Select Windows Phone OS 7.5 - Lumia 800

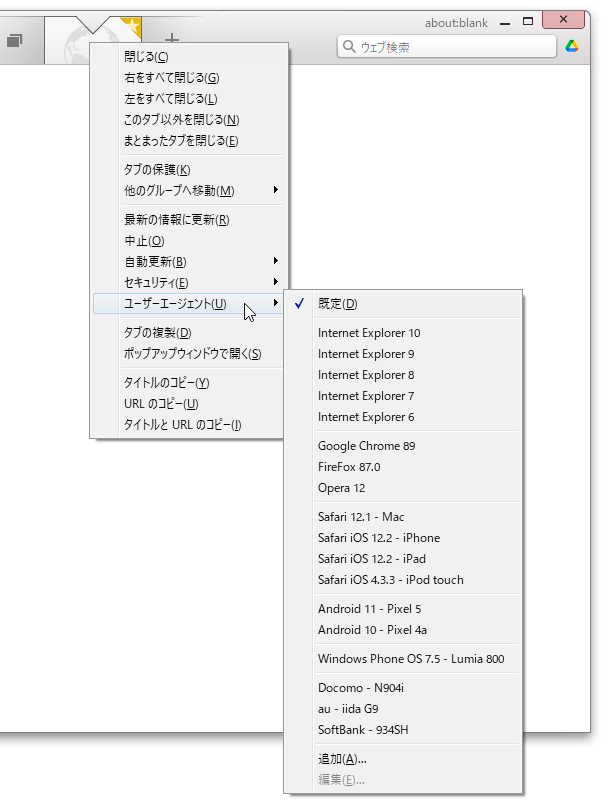pos(402,659)
